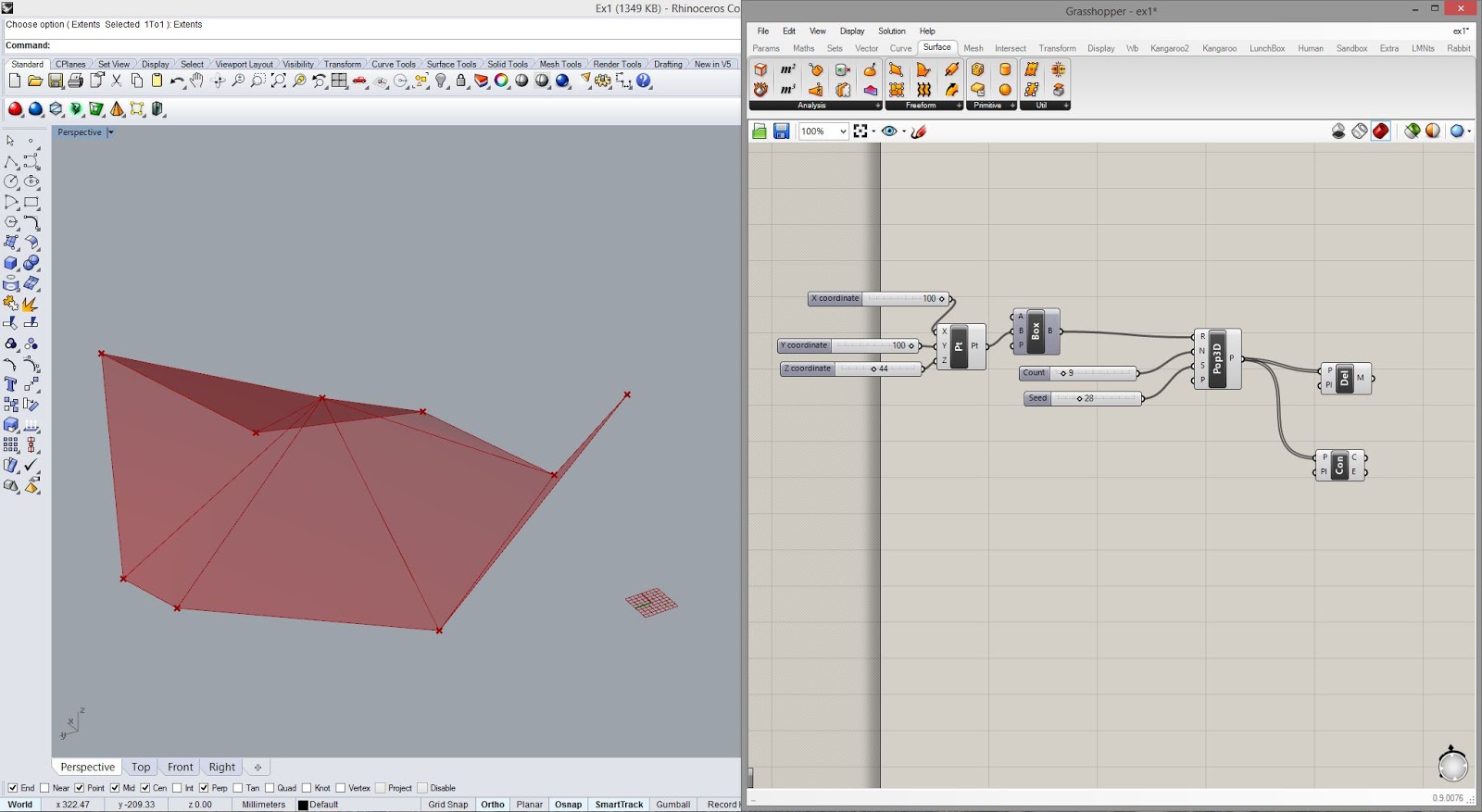Click the Open file folder icon in Rhino
1482x812 pixels.
tap(35, 81)
